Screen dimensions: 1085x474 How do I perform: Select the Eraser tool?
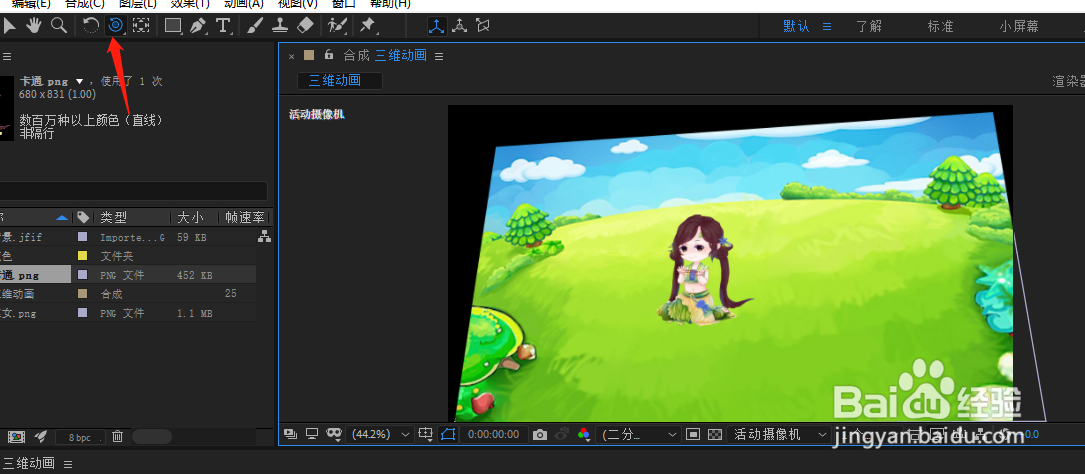(x=305, y=26)
